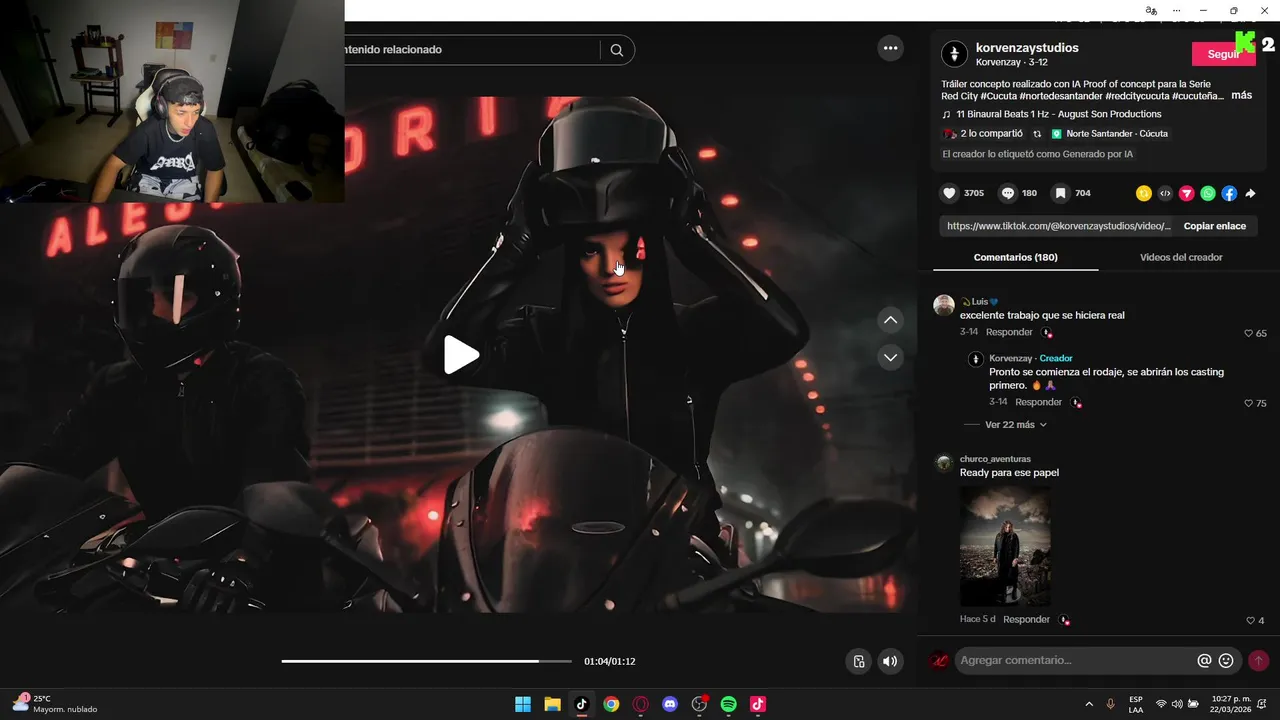Open File Explorer from taskbar
Viewport: 1280px width, 720px height.
point(552,704)
